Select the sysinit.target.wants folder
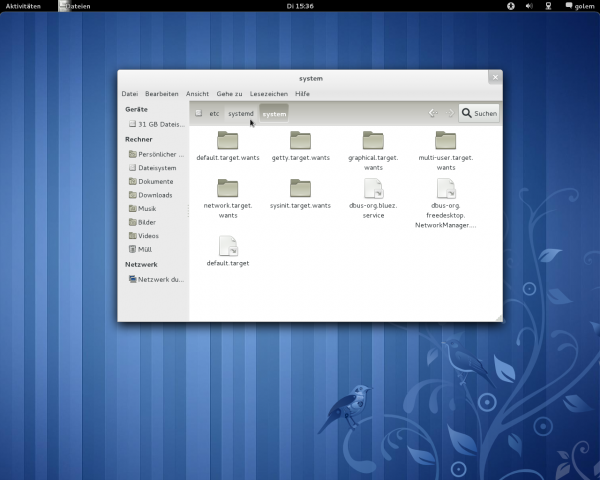Viewport: 600px width, 480px height. pos(300,188)
